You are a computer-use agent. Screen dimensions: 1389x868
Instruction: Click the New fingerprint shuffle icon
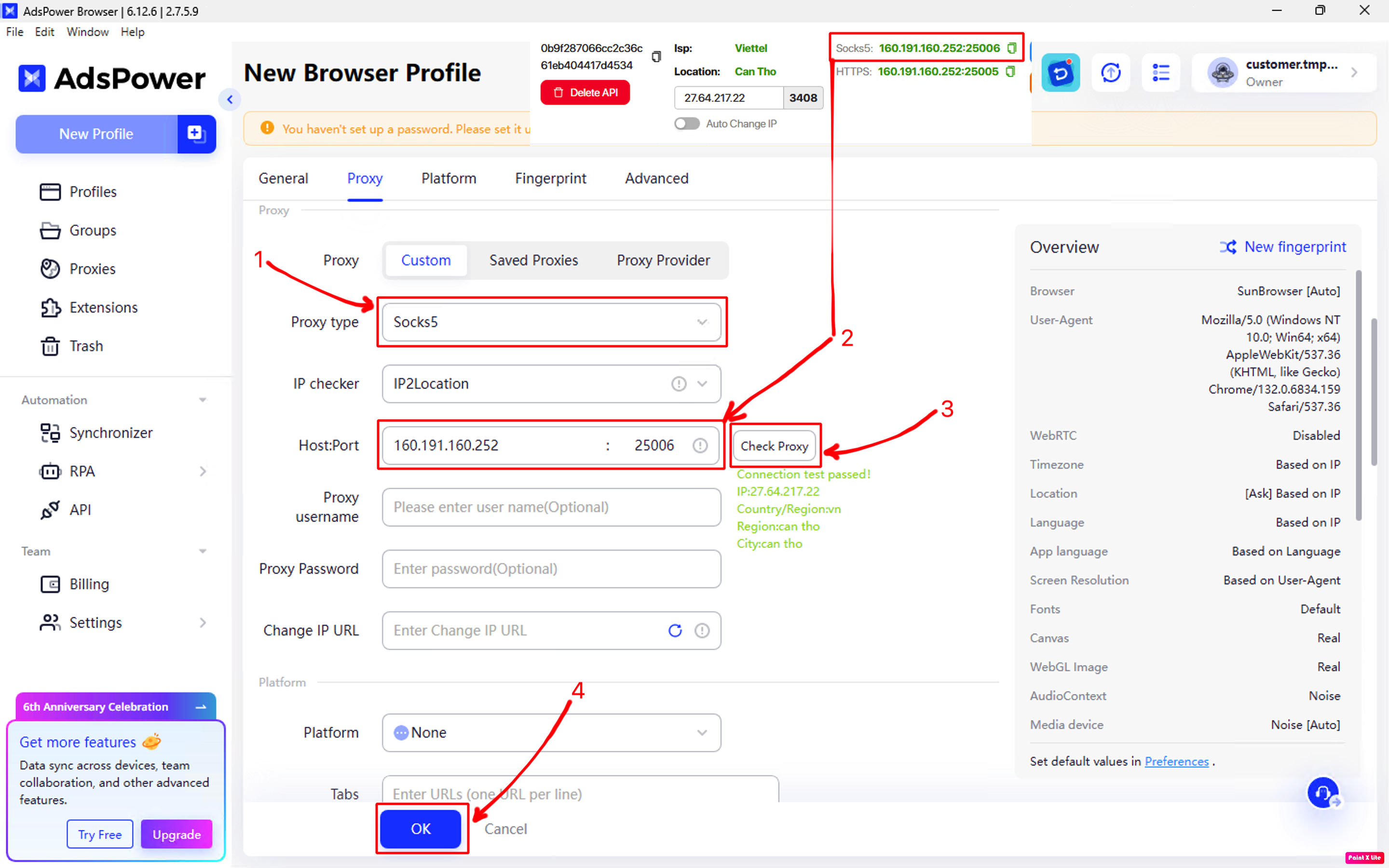(1228, 247)
